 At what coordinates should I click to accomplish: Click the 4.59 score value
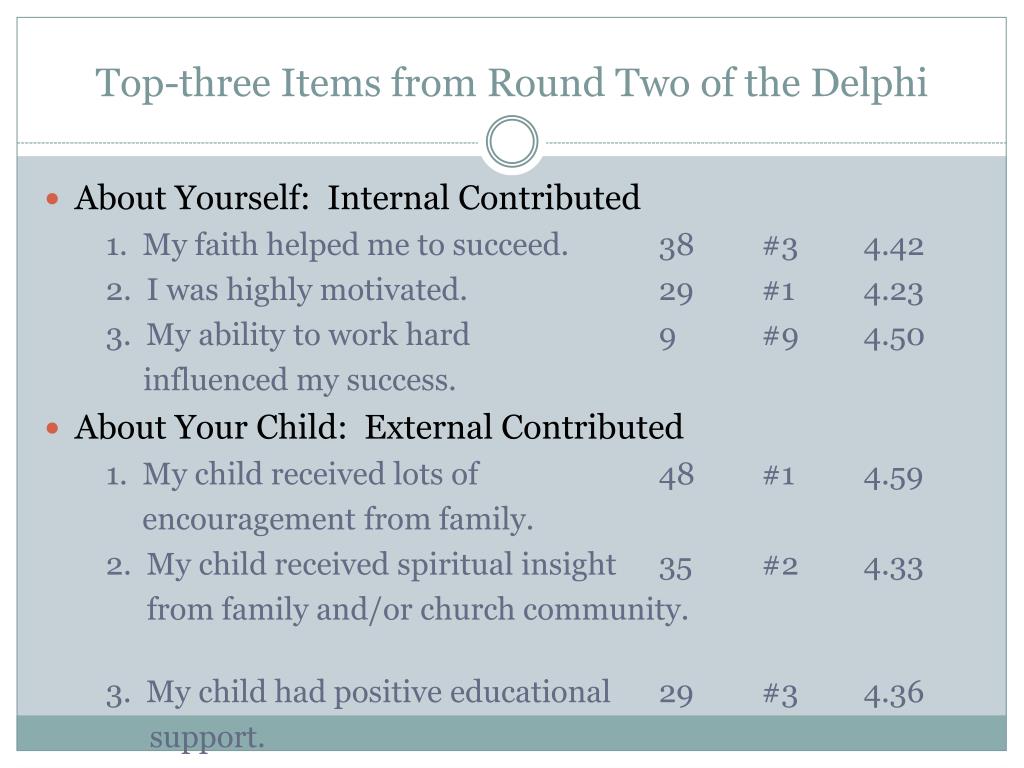pos(893,477)
